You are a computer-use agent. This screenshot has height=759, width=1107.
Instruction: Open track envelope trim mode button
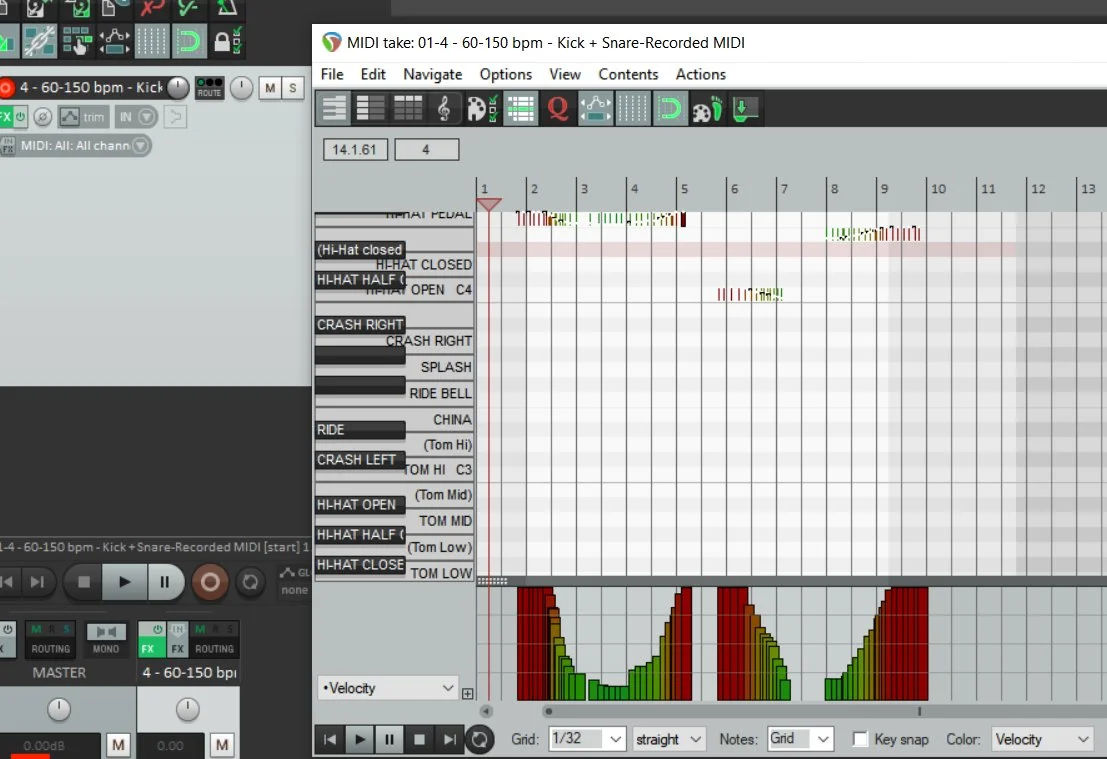83,116
